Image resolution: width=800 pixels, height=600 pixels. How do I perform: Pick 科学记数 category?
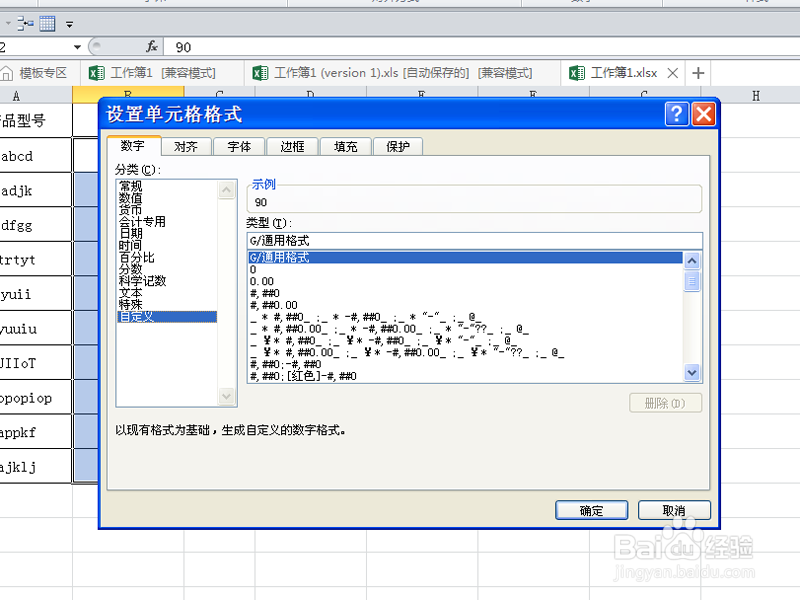[x=142, y=281]
